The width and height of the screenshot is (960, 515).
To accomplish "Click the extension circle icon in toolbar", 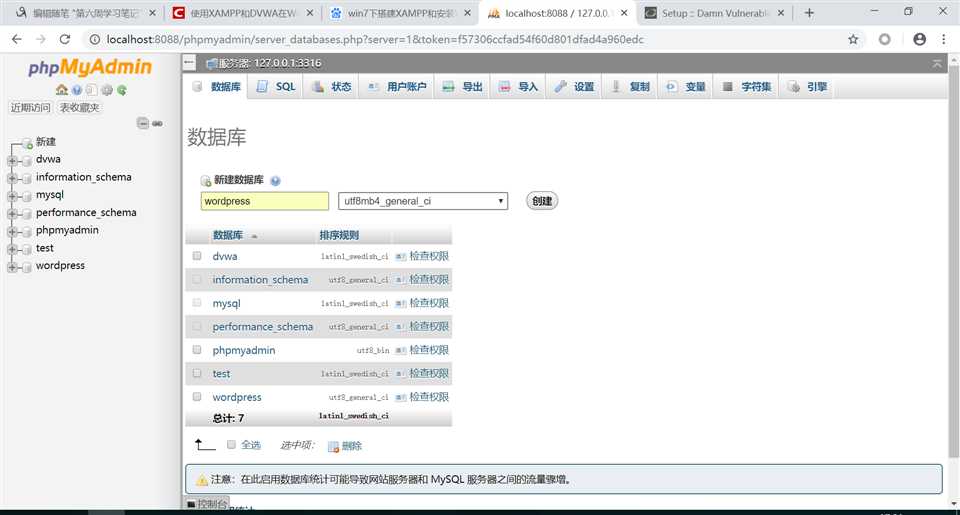I will tap(885, 39).
